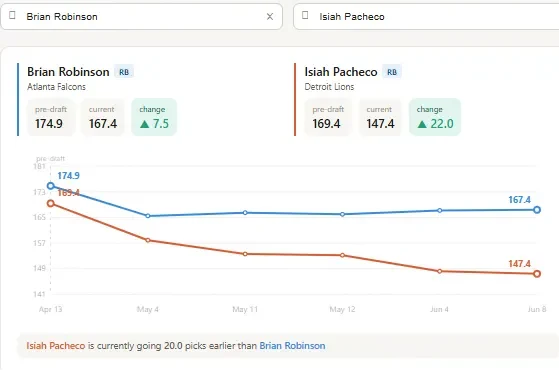Click the Brian Robinson link in summary sentence
This screenshot has width=559, height=370.
[292, 346]
